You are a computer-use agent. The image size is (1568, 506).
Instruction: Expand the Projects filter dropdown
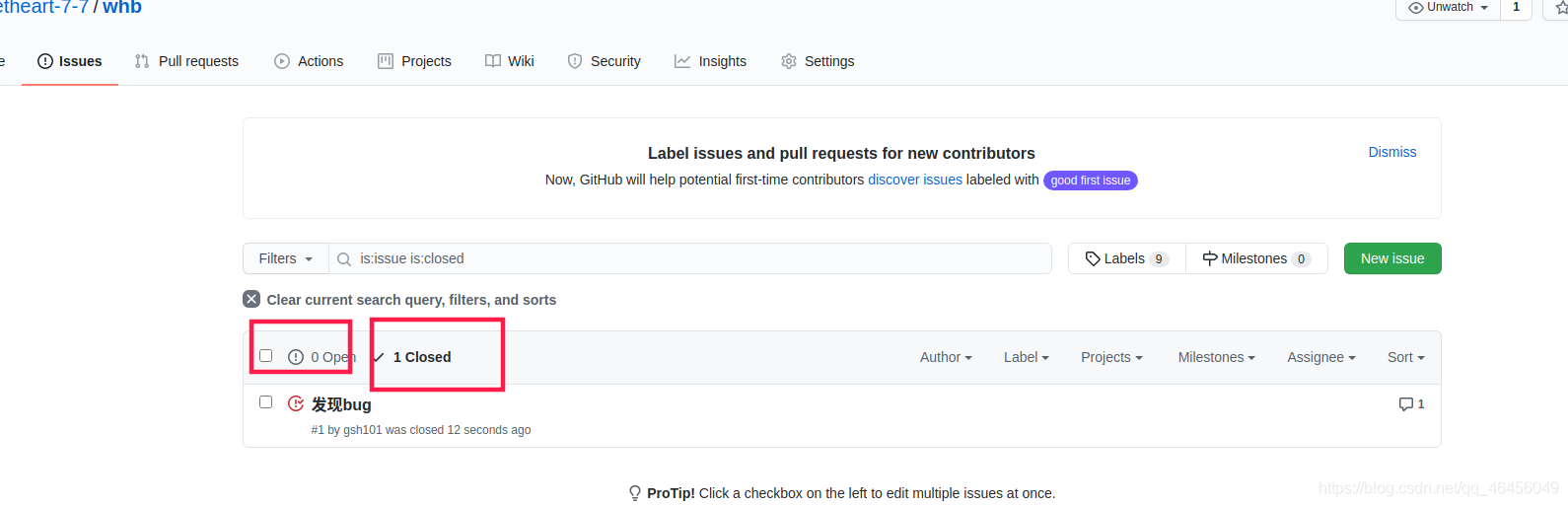(1111, 357)
